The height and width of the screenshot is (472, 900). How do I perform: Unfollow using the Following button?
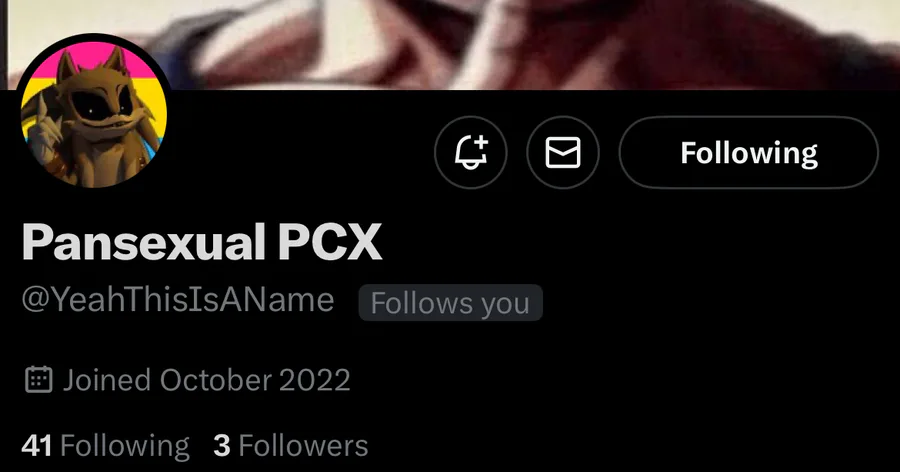click(748, 152)
